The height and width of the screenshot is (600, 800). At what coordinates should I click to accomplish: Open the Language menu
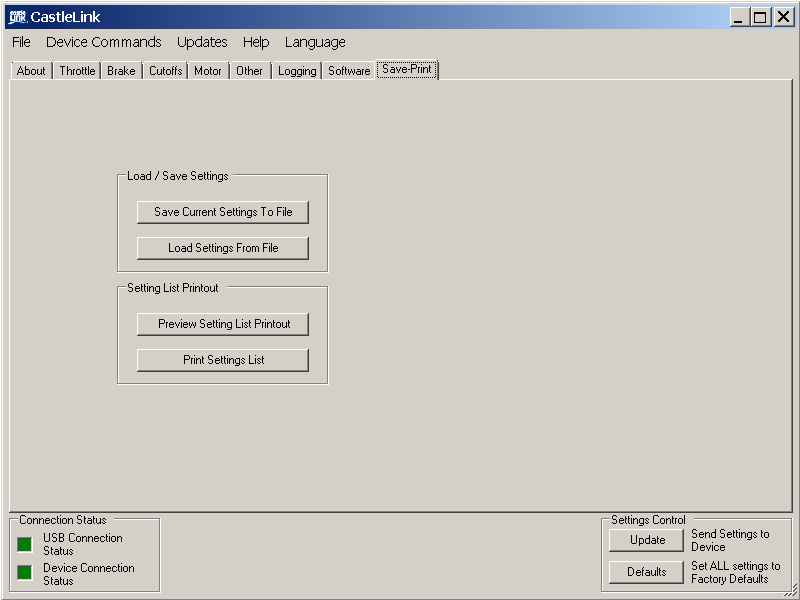click(x=315, y=42)
